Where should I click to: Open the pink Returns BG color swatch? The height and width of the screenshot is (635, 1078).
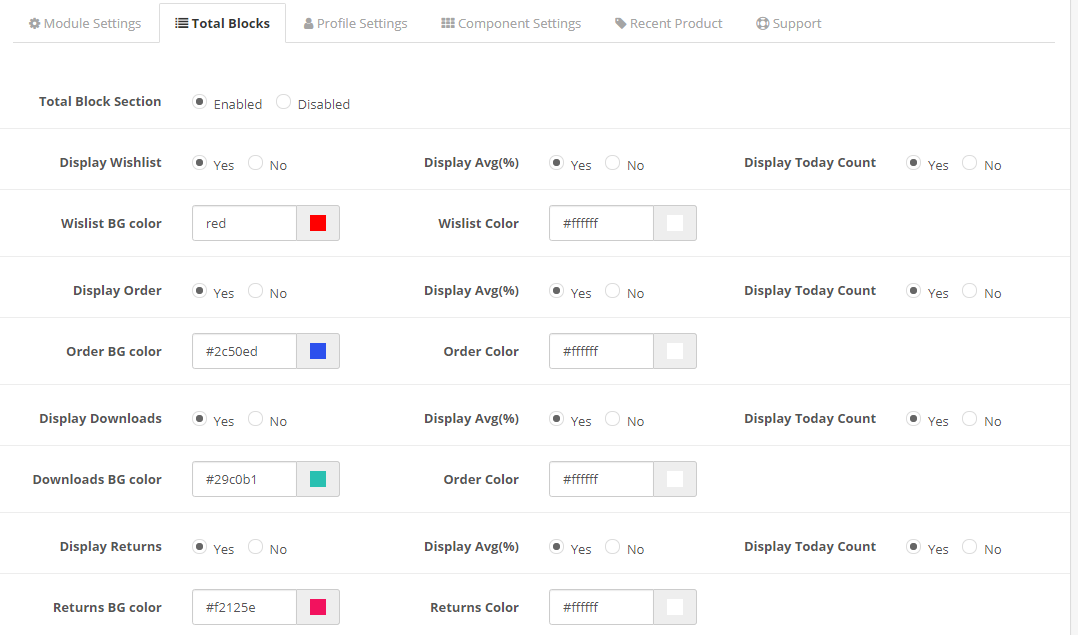pyautogui.click(x=318, y=607)
